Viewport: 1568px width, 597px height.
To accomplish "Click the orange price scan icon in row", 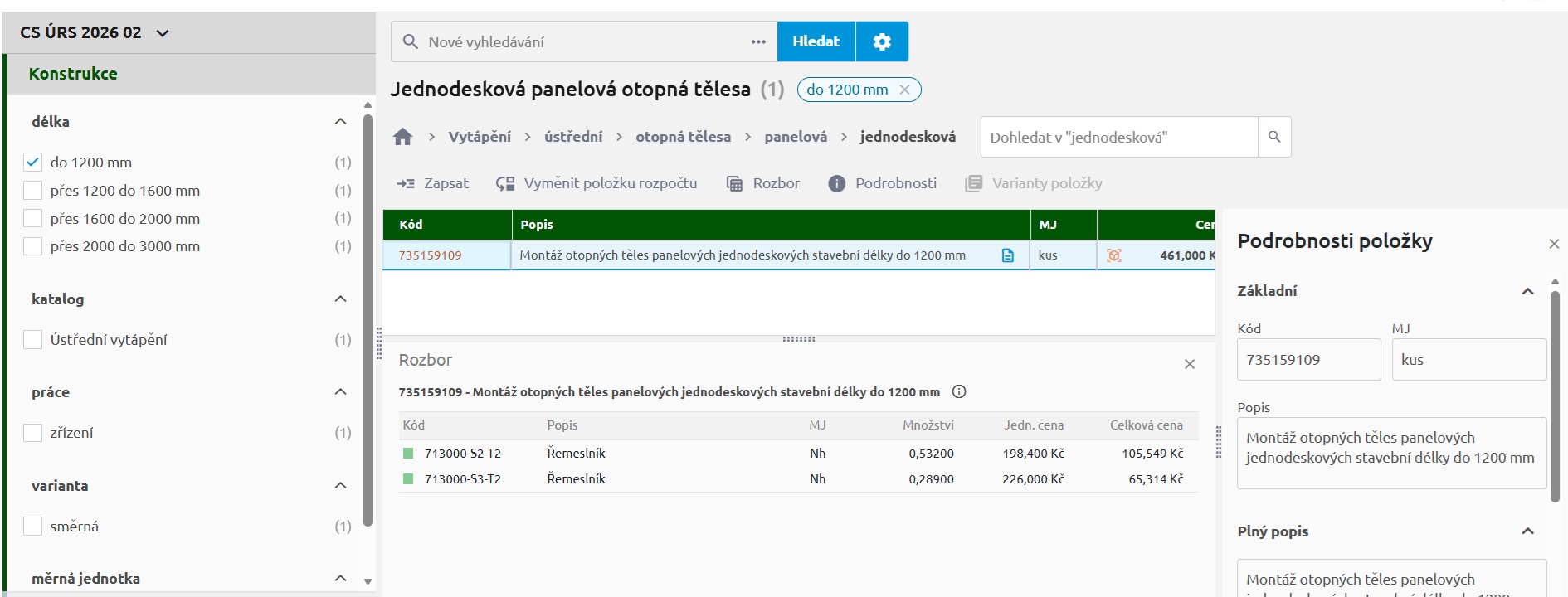I will (1114, 255).
